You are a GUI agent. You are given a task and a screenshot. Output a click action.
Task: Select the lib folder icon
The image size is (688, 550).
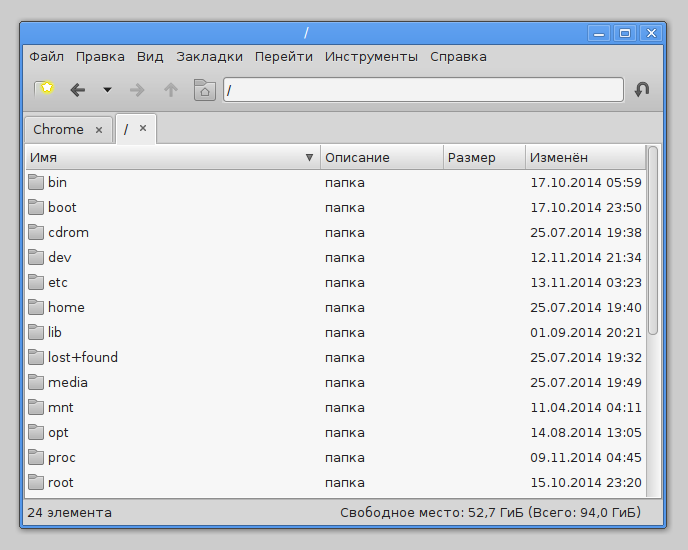36,332
